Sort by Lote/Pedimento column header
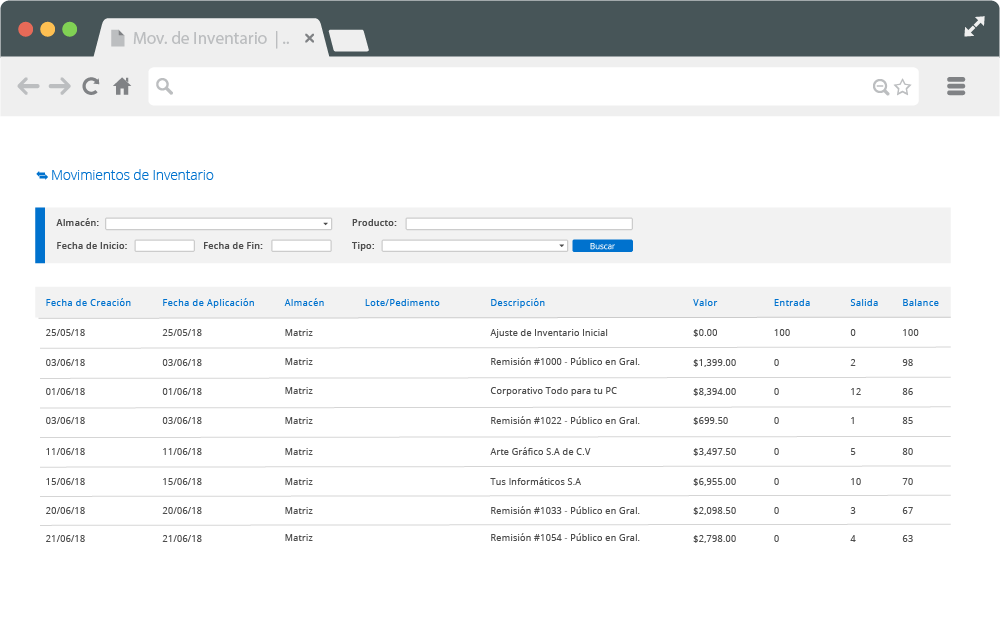 point(402,303)
